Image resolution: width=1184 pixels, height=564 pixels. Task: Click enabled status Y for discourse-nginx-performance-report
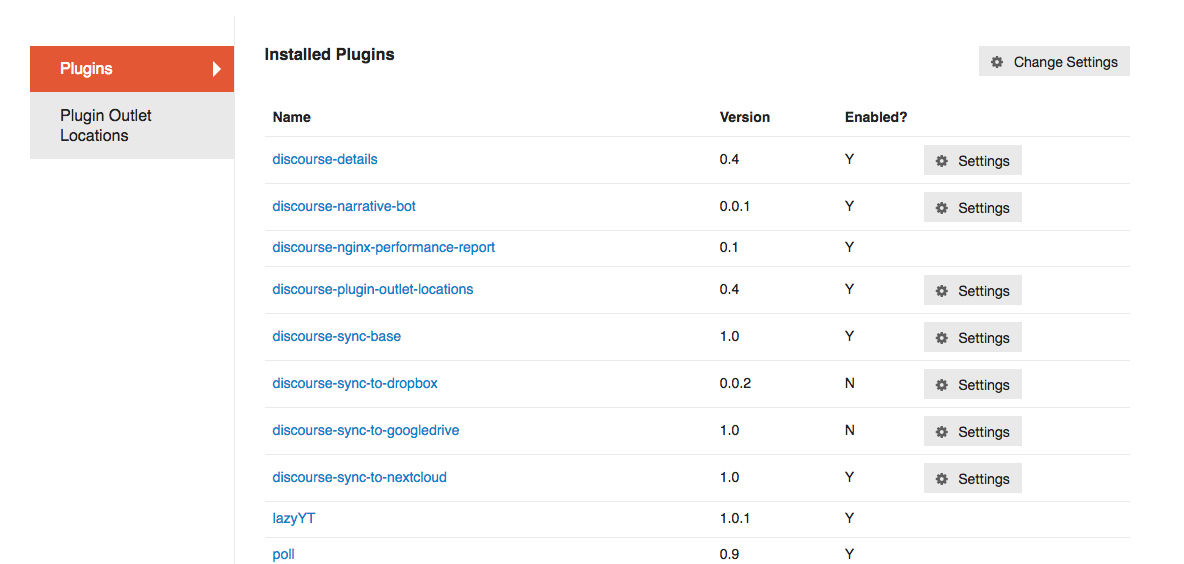[x=849, y=248]
